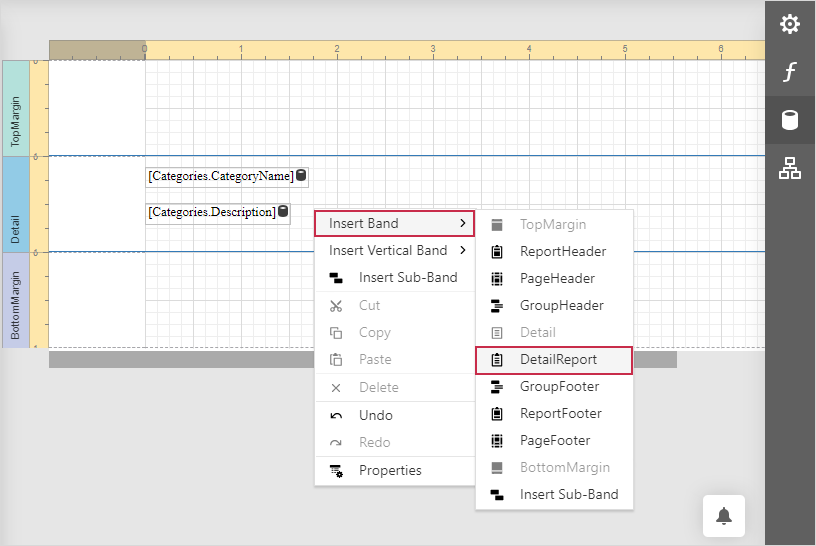Image resolution: width=816 pixels, height=546 pixels.
Task: Expand the Insert Vertical Band submenu
Action: [x=394, y=250]
